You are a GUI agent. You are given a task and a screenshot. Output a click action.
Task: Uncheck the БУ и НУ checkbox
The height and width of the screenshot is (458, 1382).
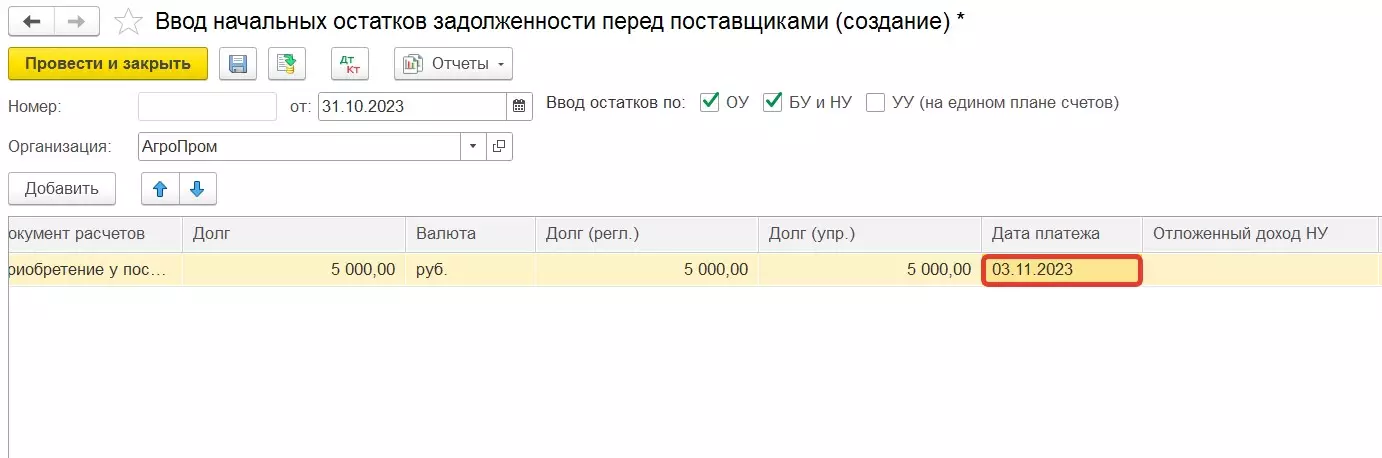tap(772, 102)
